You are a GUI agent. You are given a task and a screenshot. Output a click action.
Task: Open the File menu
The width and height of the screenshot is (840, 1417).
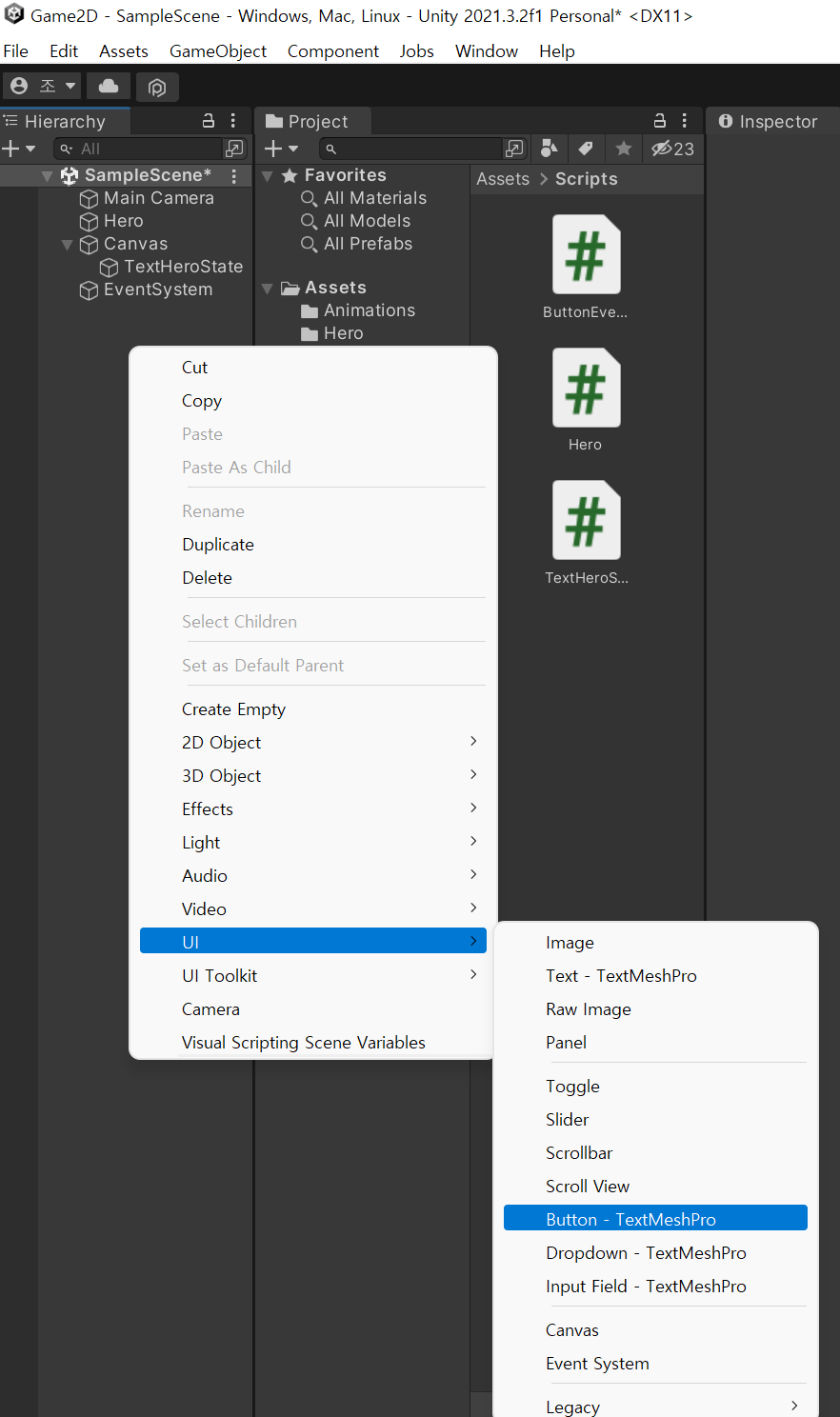point(16,51)
